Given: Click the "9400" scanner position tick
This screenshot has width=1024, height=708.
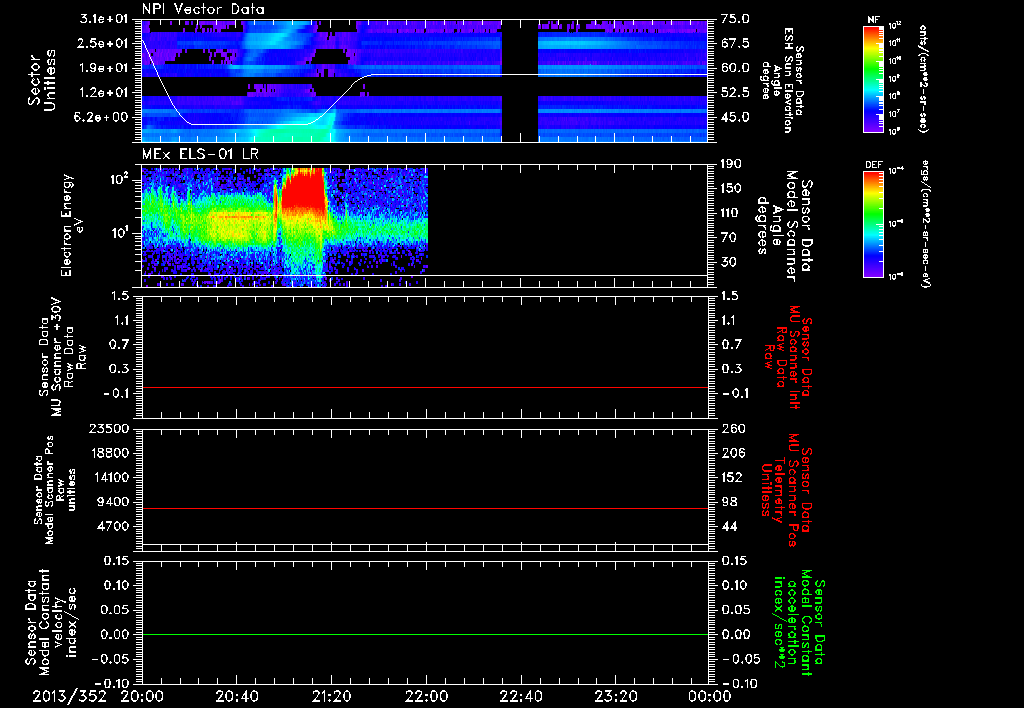Looking at the screenshot, I should pos(114,502).
